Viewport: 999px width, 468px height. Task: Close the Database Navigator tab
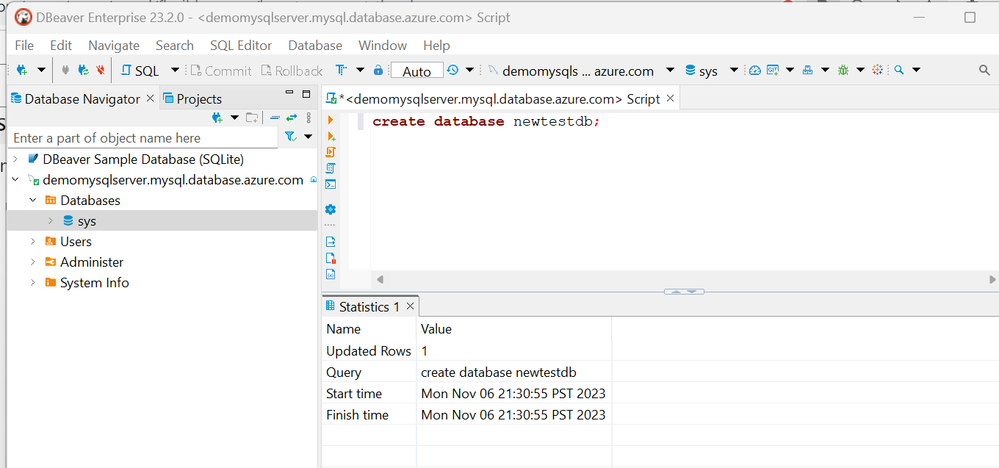150,99
